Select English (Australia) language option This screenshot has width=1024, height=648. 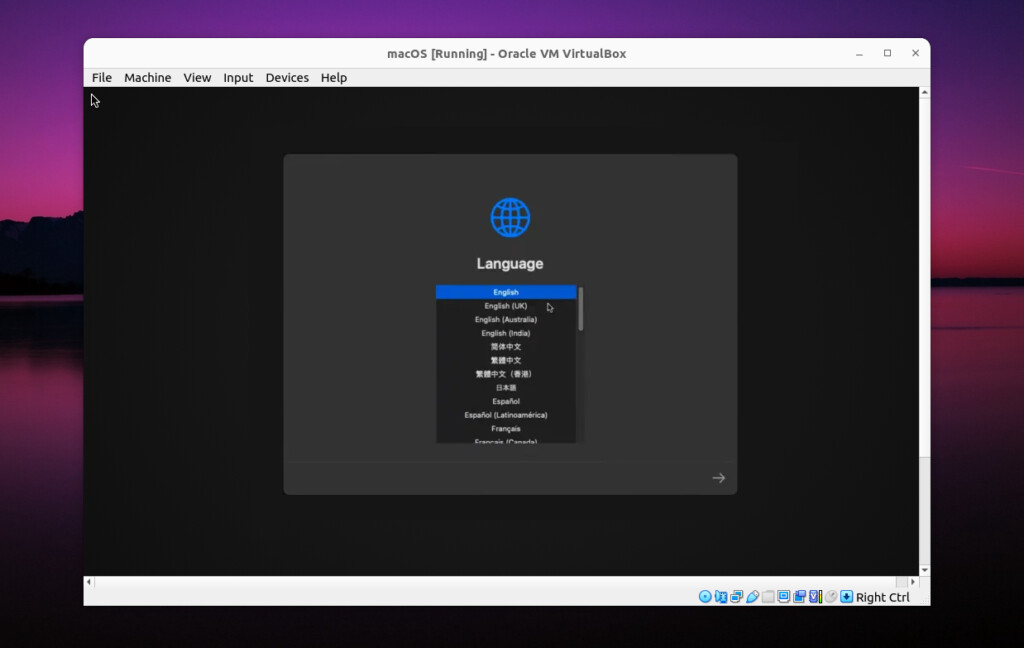click(506, 320)
